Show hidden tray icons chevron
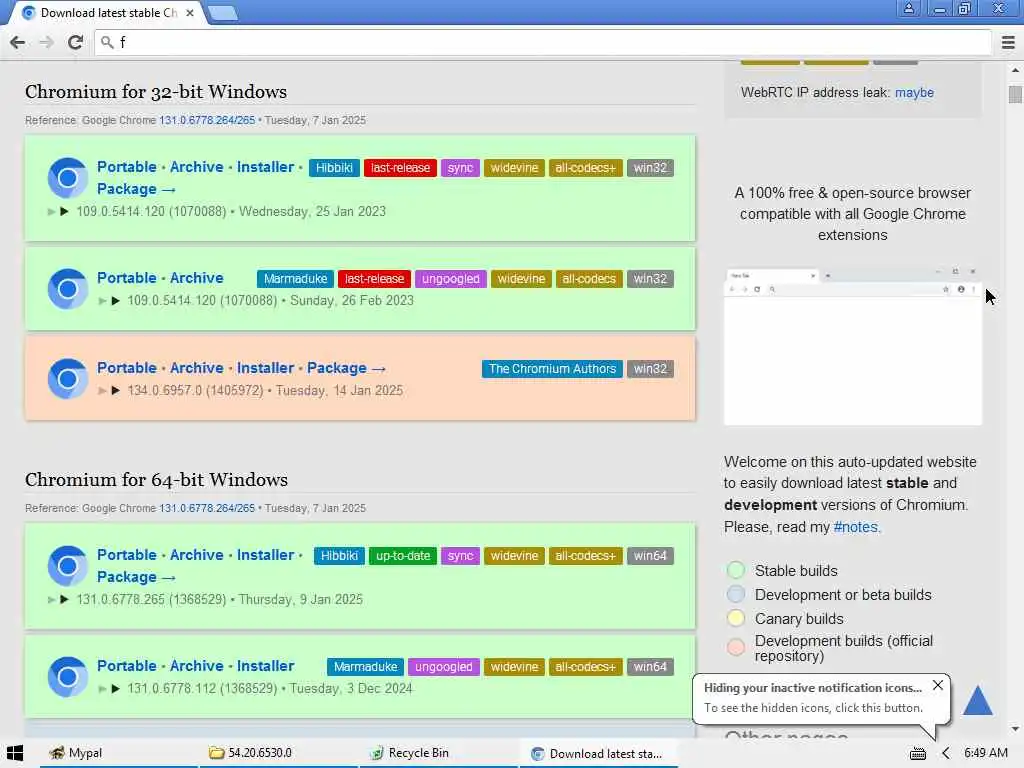Screen dimensions: 1024x768 [946, 754]
